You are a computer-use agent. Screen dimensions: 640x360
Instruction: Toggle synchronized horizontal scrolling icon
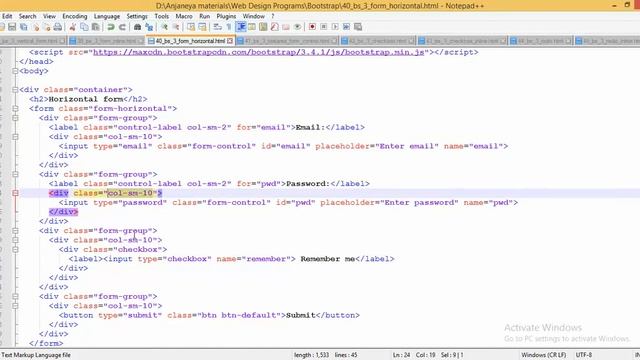[x=202, y=27]
